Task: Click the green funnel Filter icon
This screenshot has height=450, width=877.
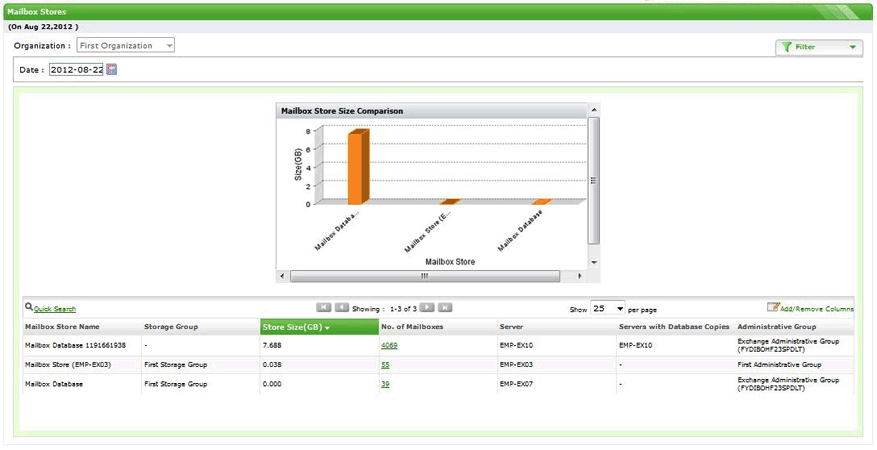Action: click(787, 47)
